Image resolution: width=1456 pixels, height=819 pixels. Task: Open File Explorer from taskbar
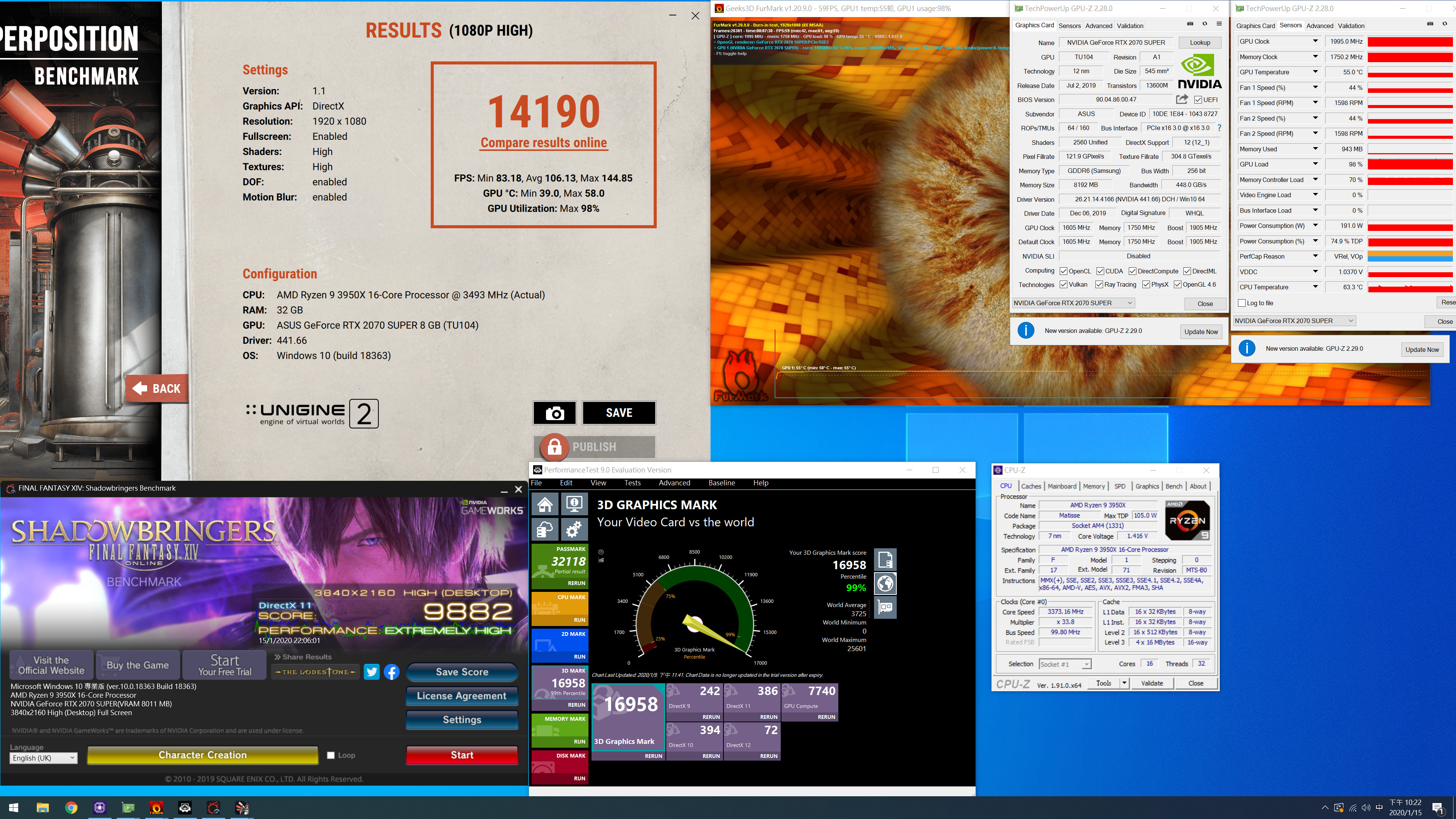pos(42,808)
